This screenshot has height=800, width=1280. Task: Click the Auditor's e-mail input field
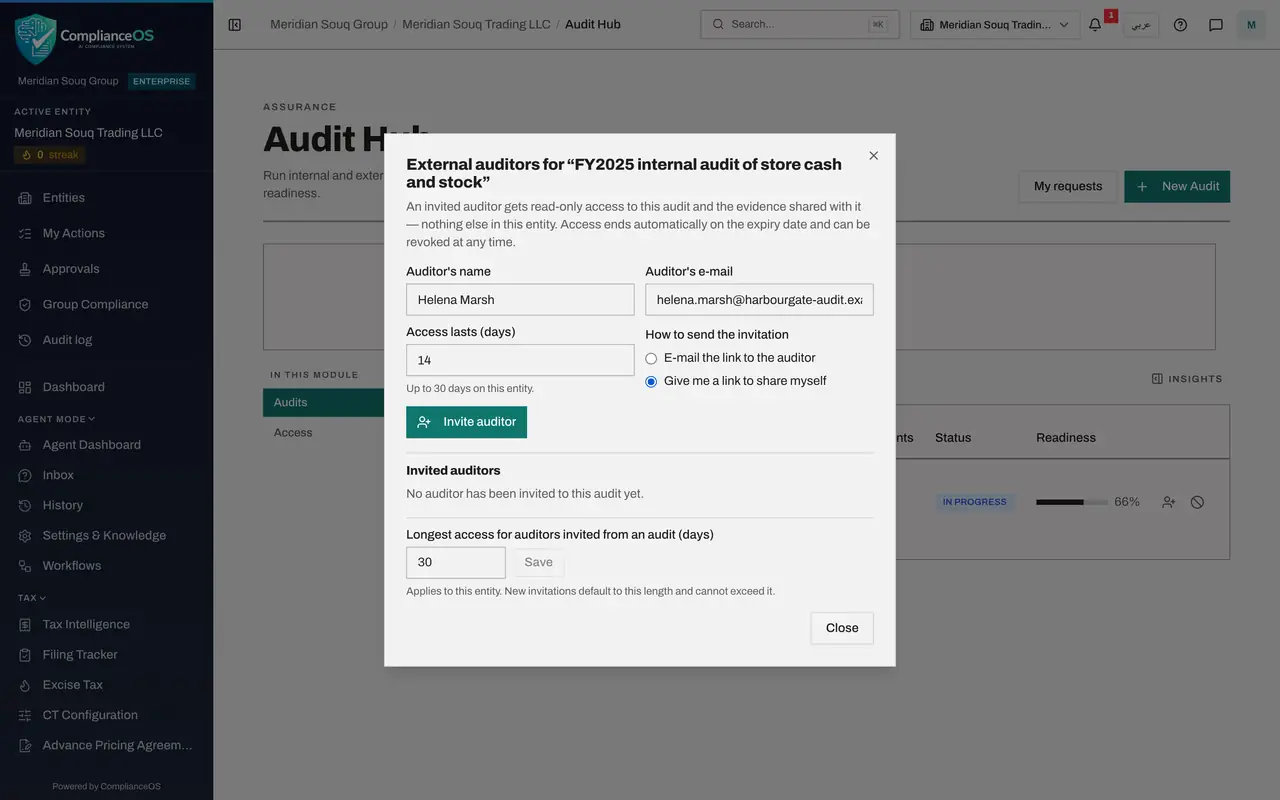[759, 300]
